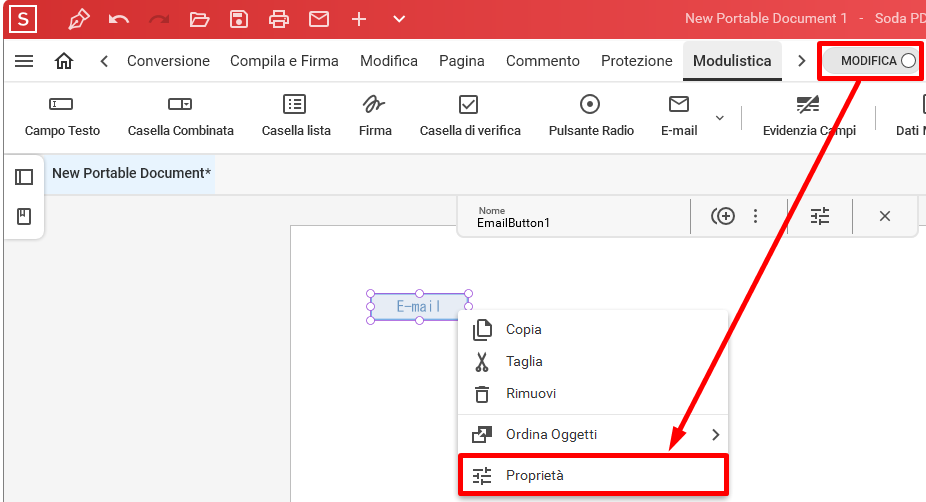The image size is (926, 502).
Task: Toggle Evidenzia Campi highlighting
Action: 809,116
